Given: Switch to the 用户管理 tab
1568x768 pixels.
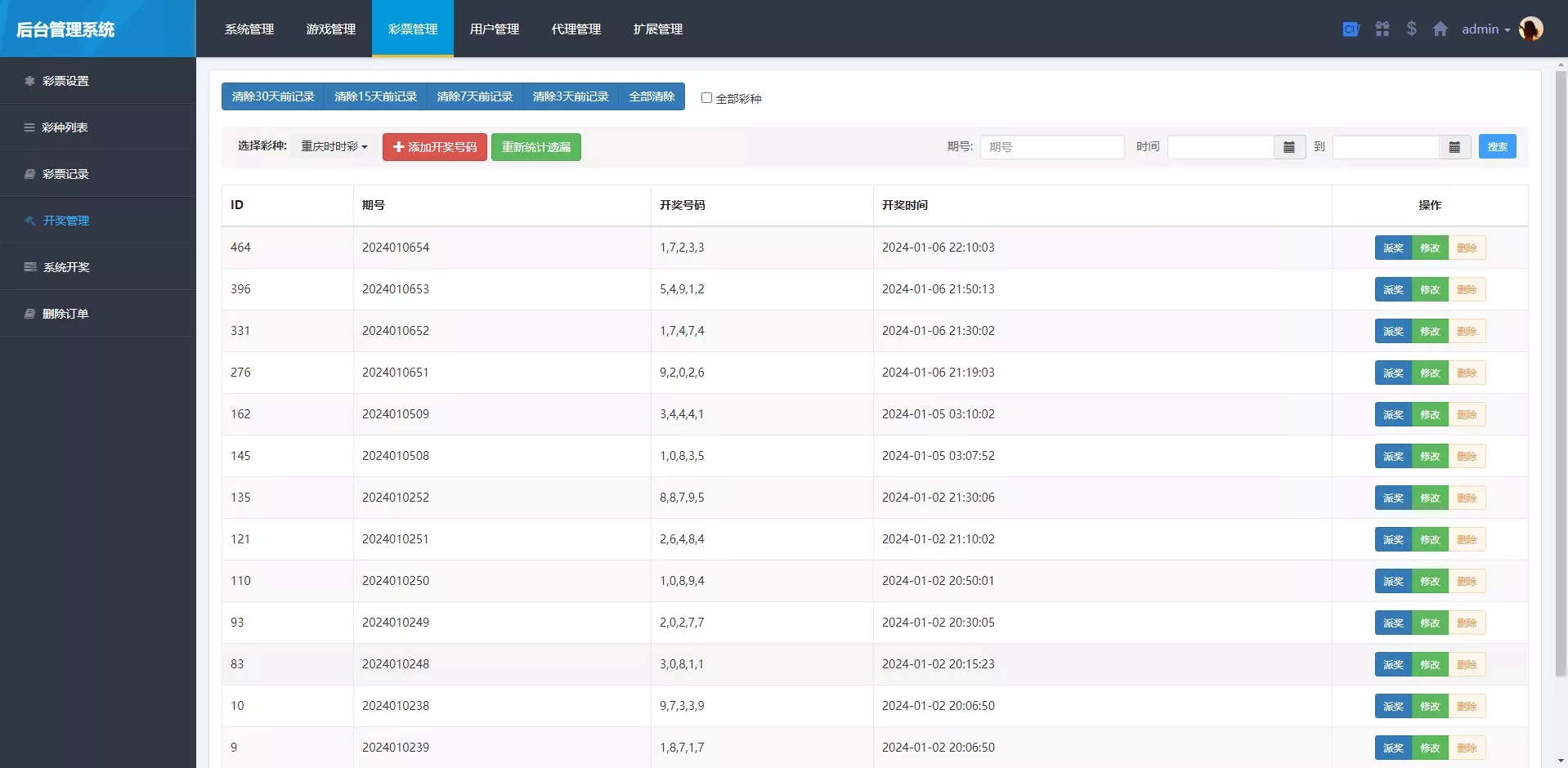Looking at the screenshot, I should pos(494,29).
